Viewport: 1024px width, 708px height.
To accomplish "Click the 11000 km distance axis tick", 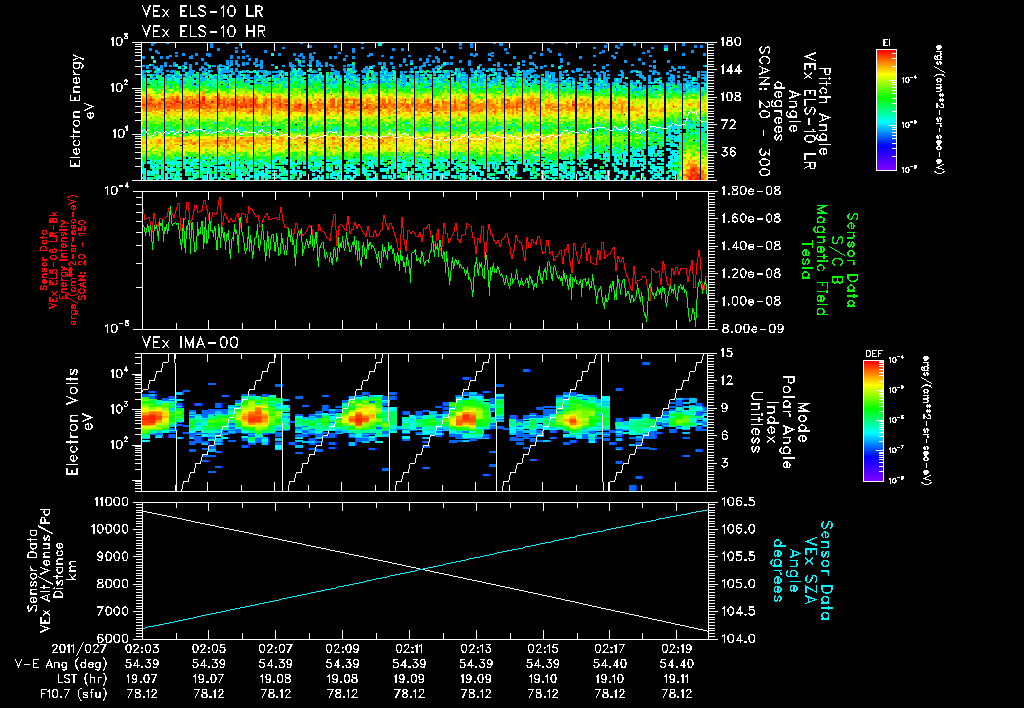I will [112, 500].
